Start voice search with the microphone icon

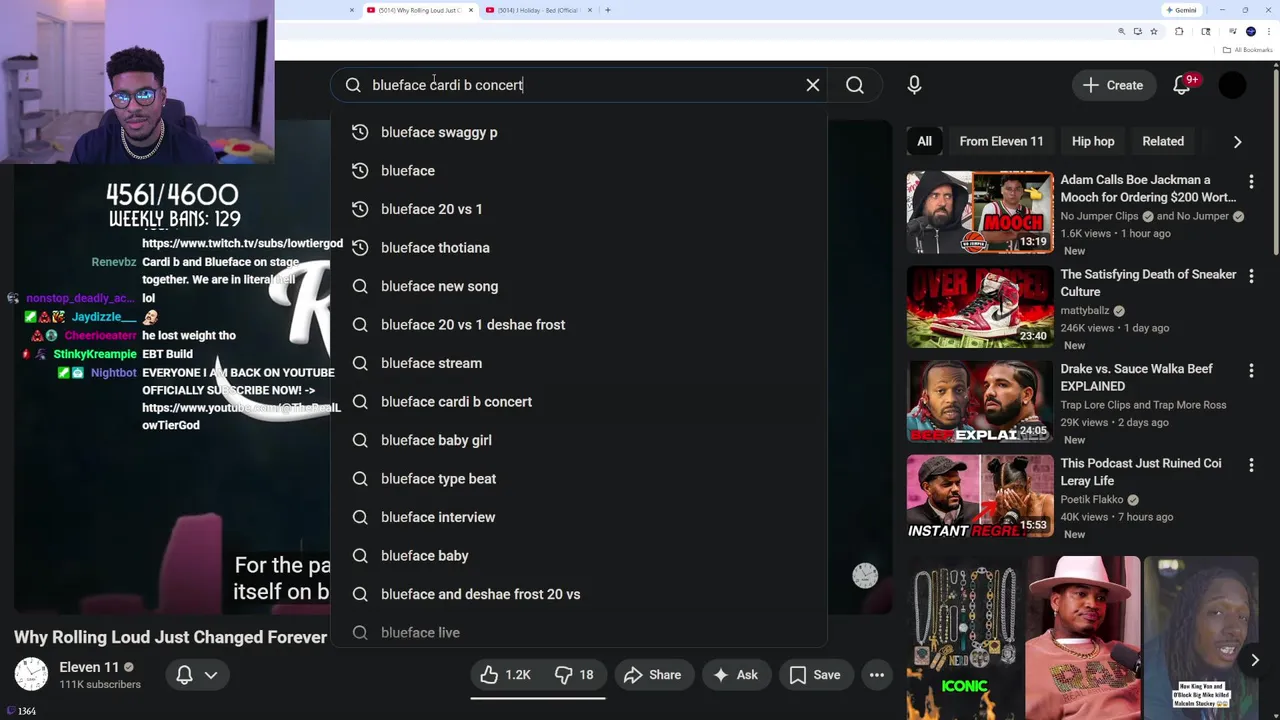click(x=914, y=85)
